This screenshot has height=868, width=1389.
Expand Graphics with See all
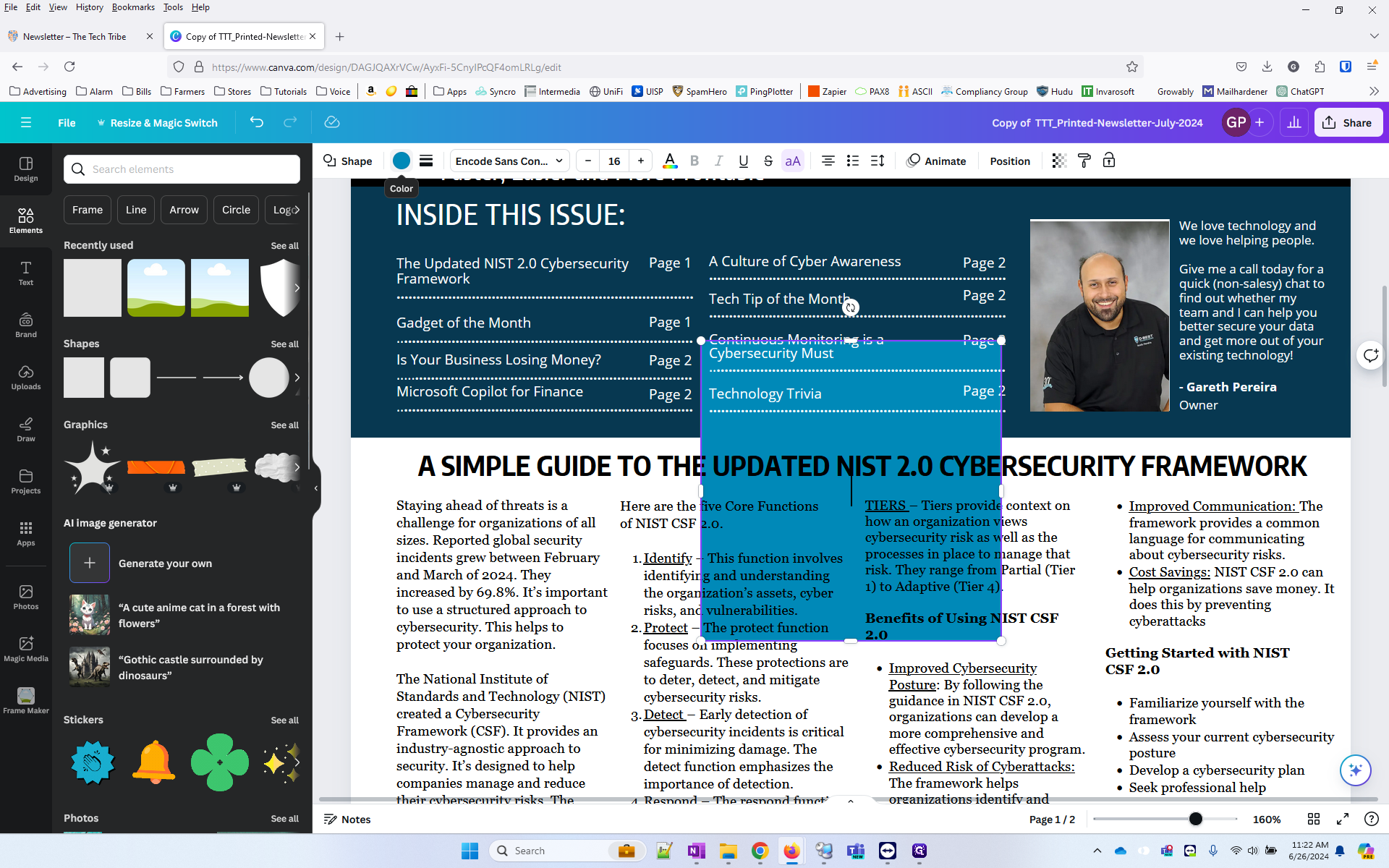(284, 425)
